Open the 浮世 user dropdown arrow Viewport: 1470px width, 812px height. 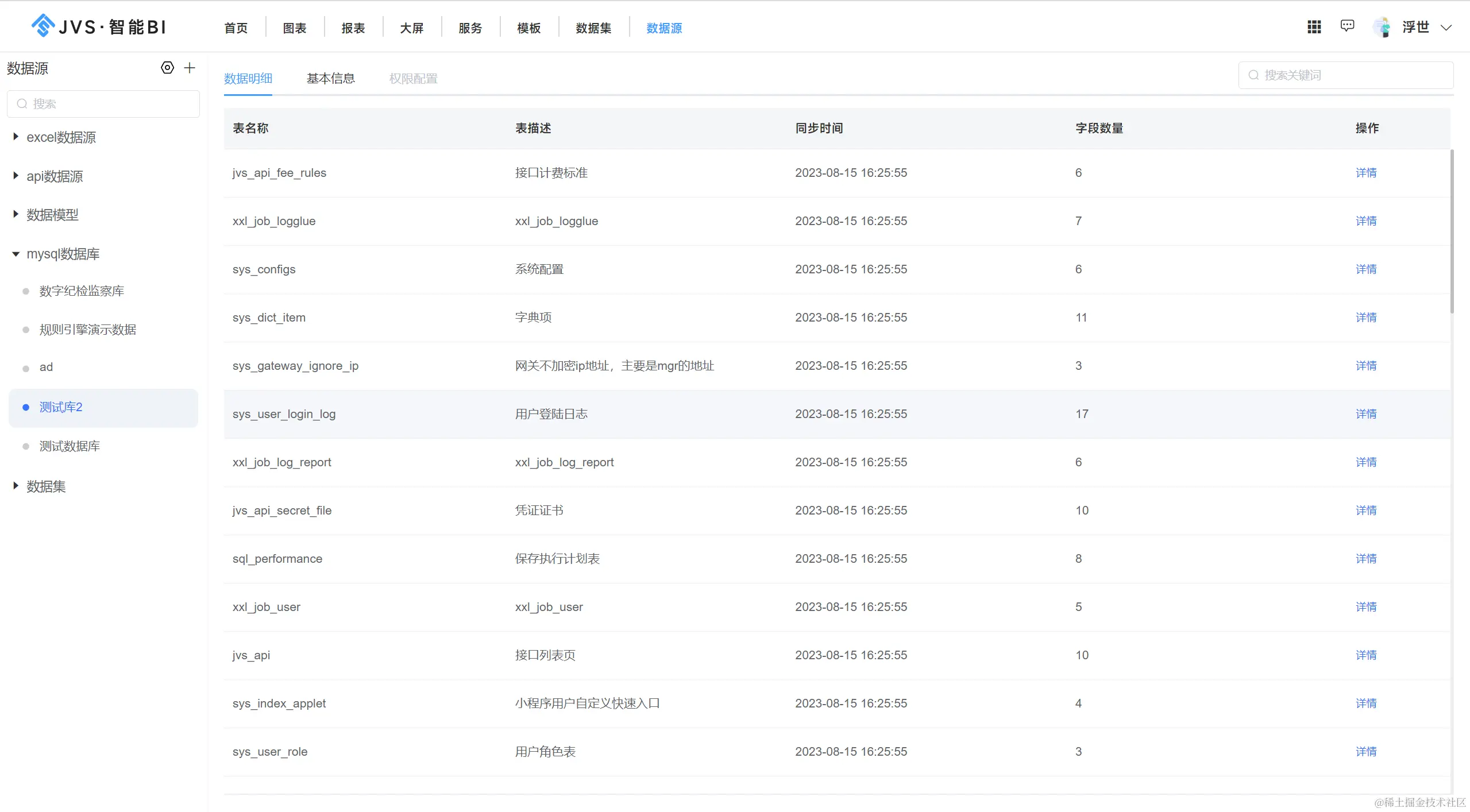point(1446,28)
